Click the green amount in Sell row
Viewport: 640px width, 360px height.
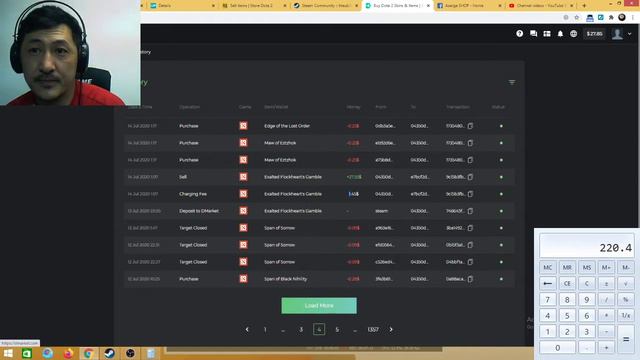point(354,177)
